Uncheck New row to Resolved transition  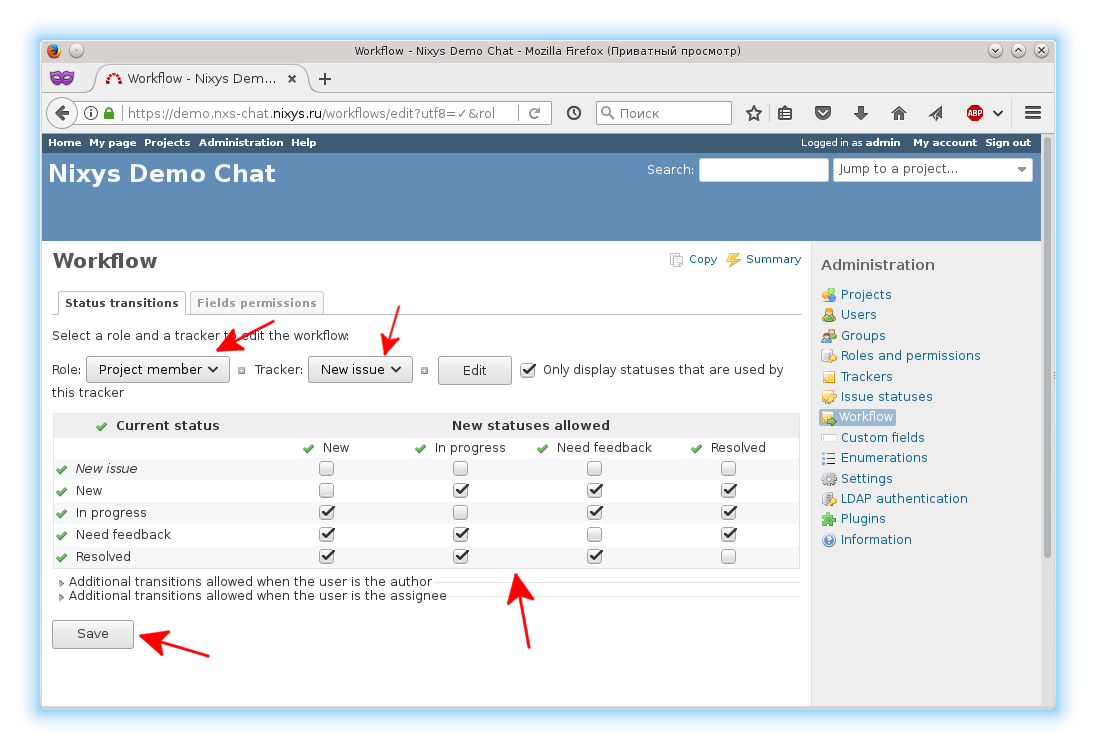728,490
